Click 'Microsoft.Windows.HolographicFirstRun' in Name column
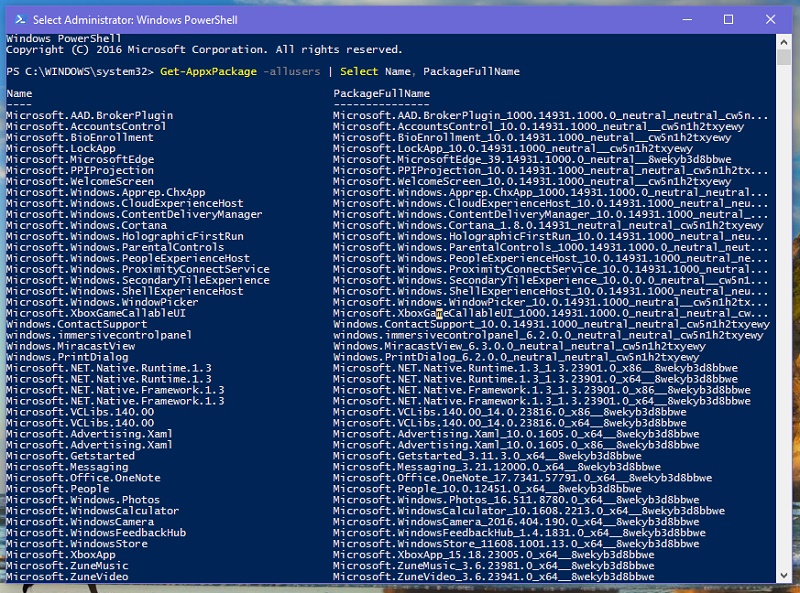The height and width of the screenshot is (593, 800). pyautogui.click(x=124, y=236)
